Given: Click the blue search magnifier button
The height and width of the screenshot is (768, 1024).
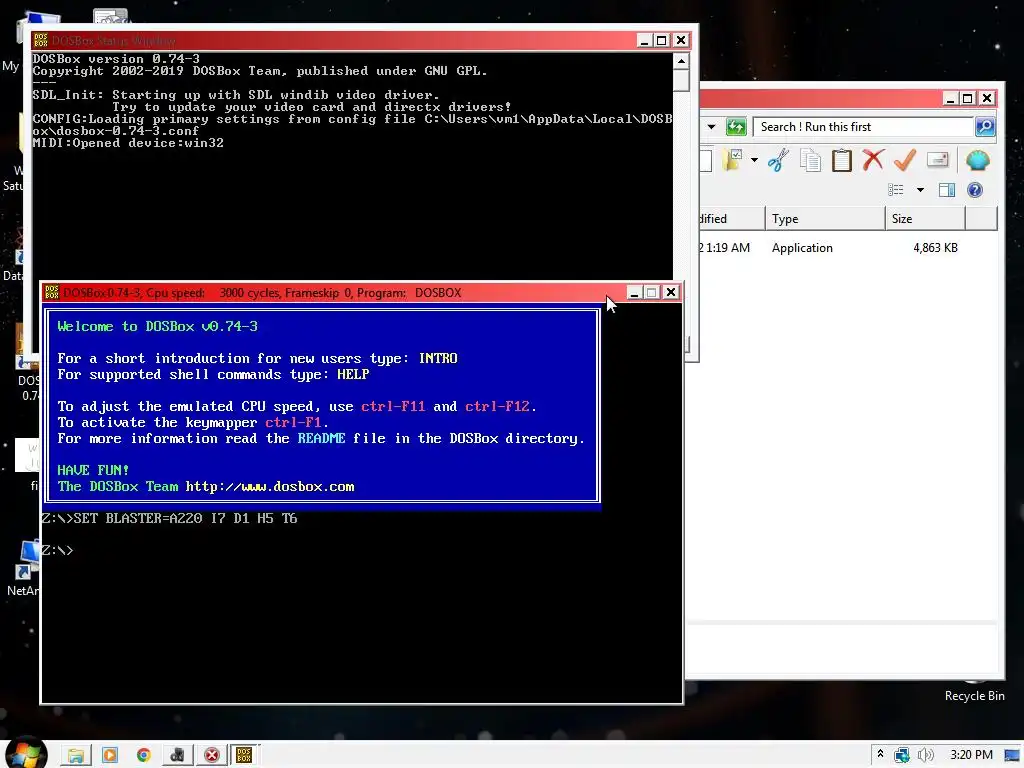Looking at the screenshot, I should [985, 127].
